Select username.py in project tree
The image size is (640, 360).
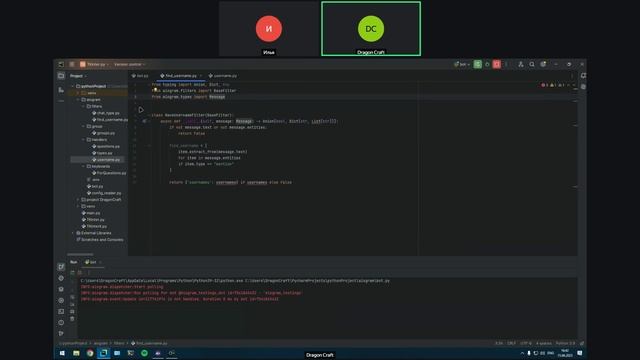click(106, 160)
